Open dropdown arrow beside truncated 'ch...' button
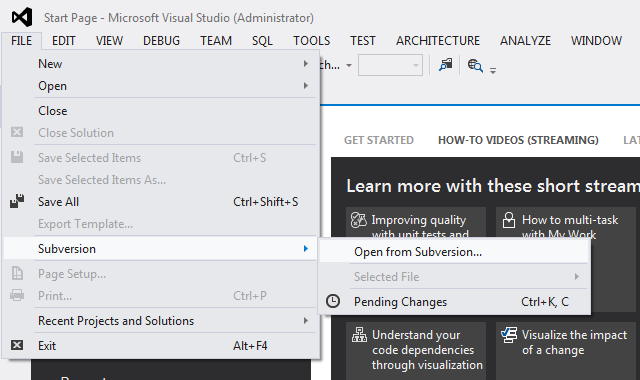 (349, 65)
